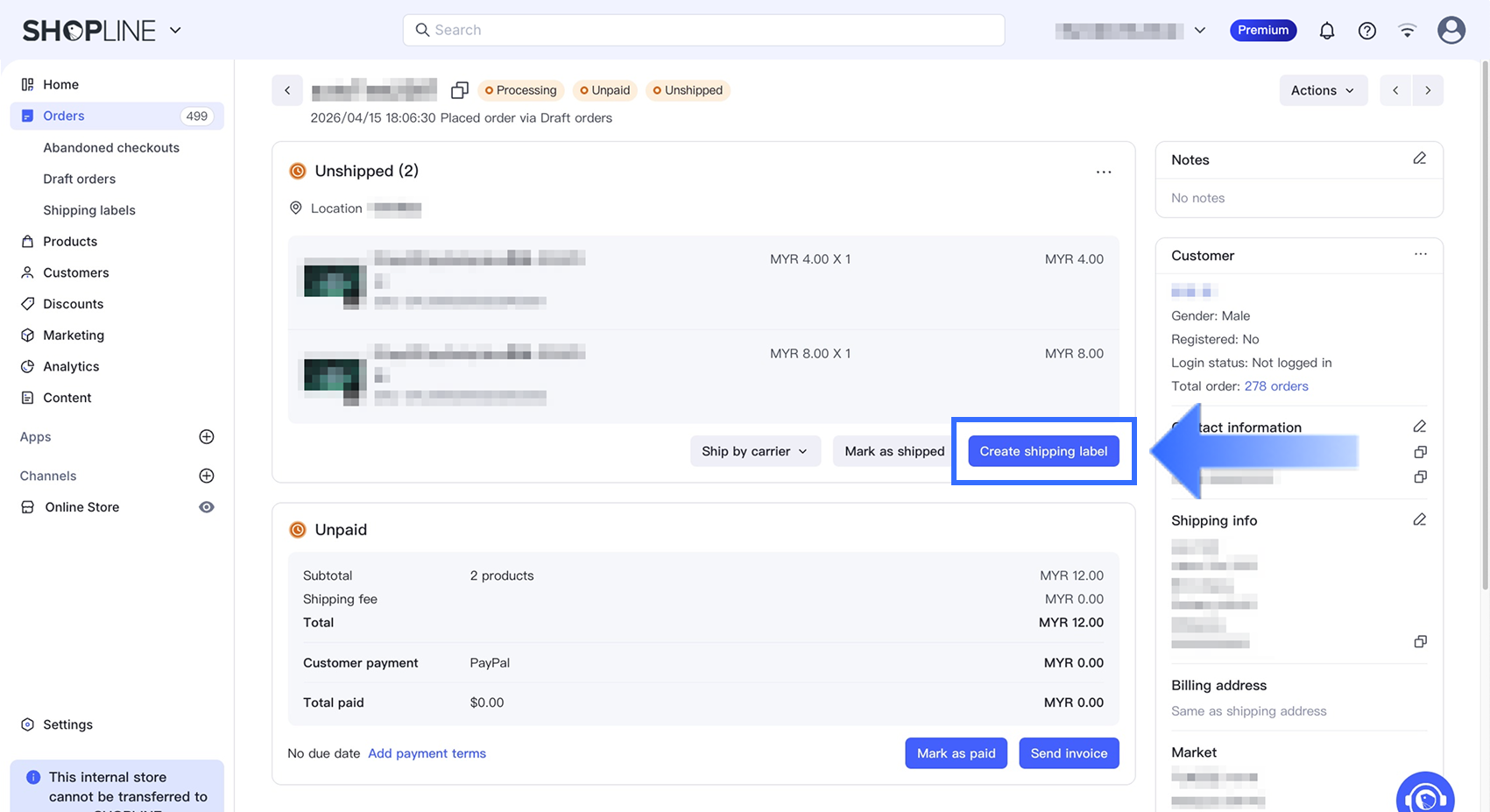Open the notifications bell icon
The image size is (1490, 812).
tap(1326, 31)
